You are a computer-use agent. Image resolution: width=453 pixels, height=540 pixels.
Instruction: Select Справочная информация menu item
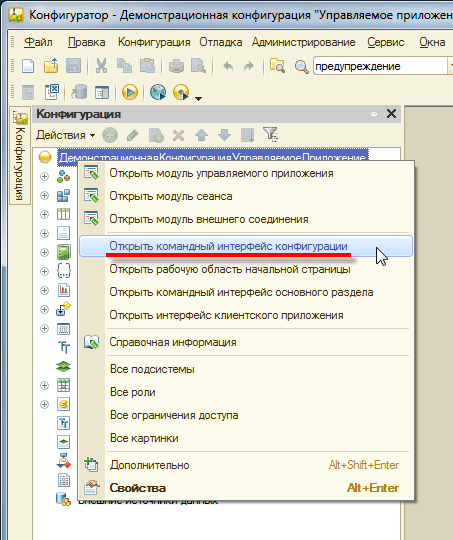coord(246,342)
